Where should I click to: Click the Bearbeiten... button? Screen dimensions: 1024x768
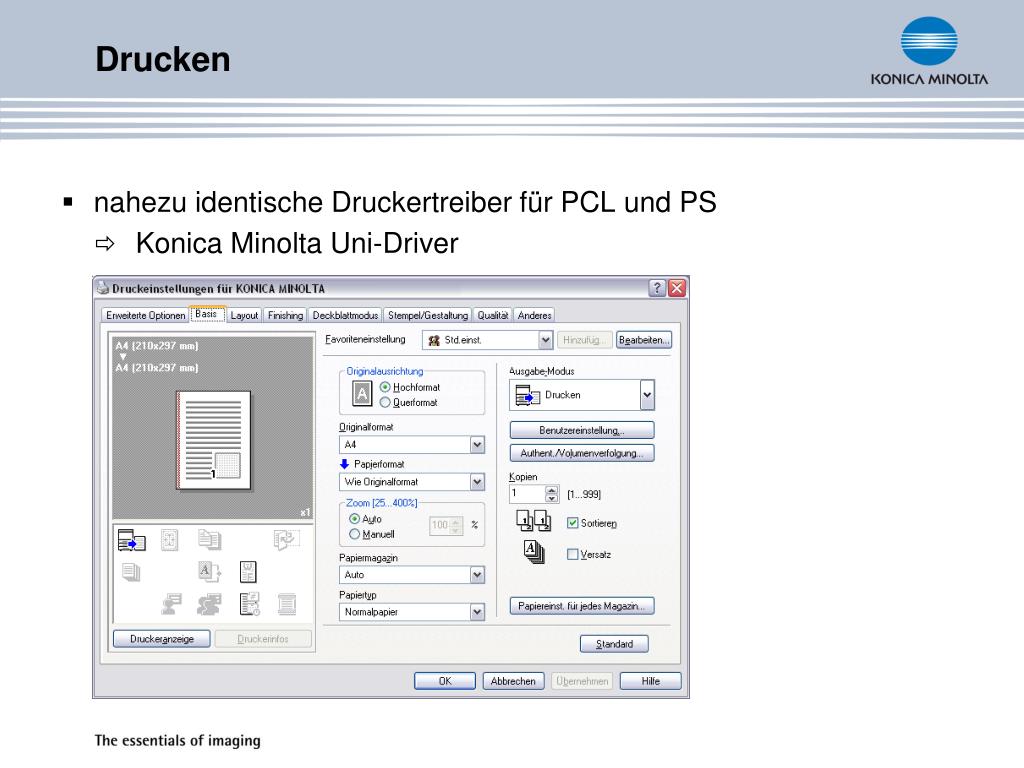[644, 340]
